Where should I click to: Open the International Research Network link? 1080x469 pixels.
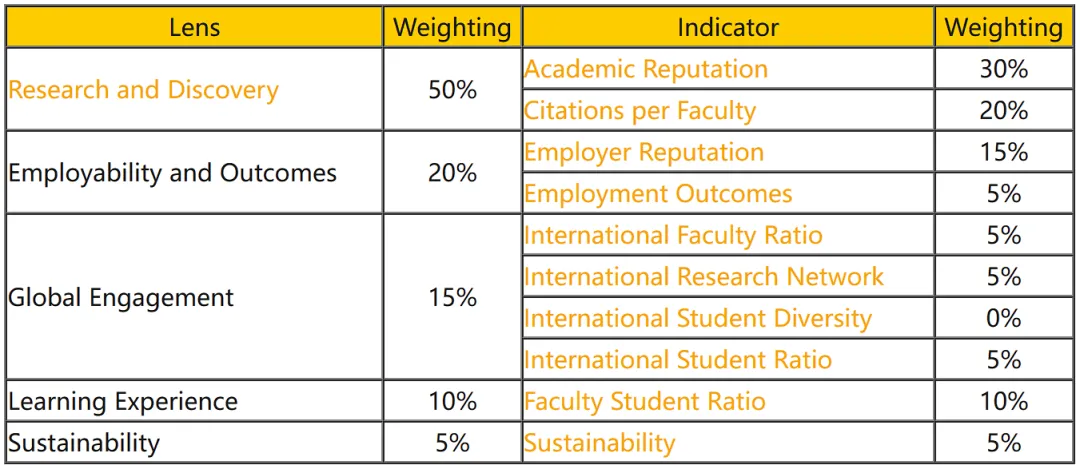pyautogui.click(x=704, y=276)
